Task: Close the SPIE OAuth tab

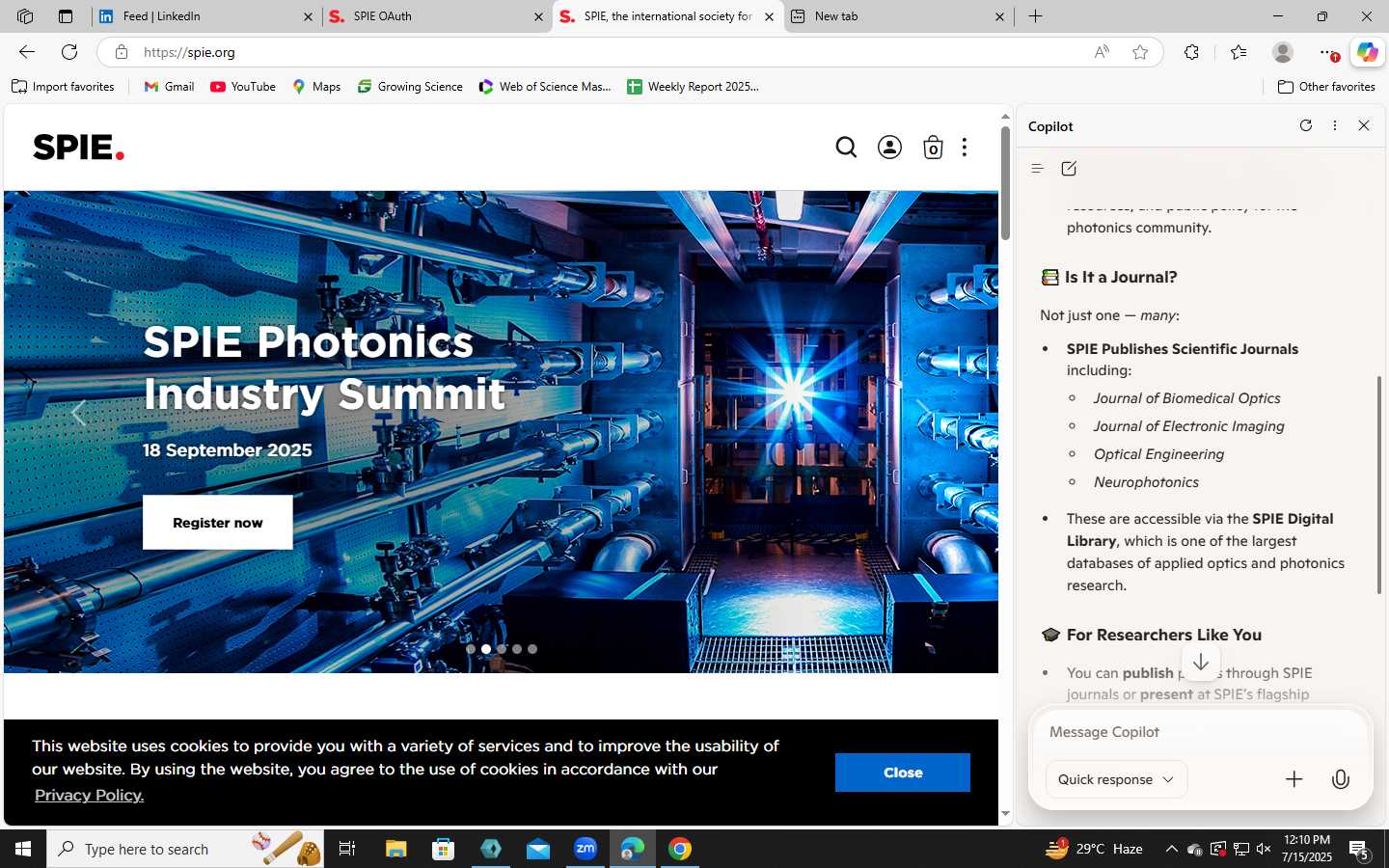Action: [539, 16]
